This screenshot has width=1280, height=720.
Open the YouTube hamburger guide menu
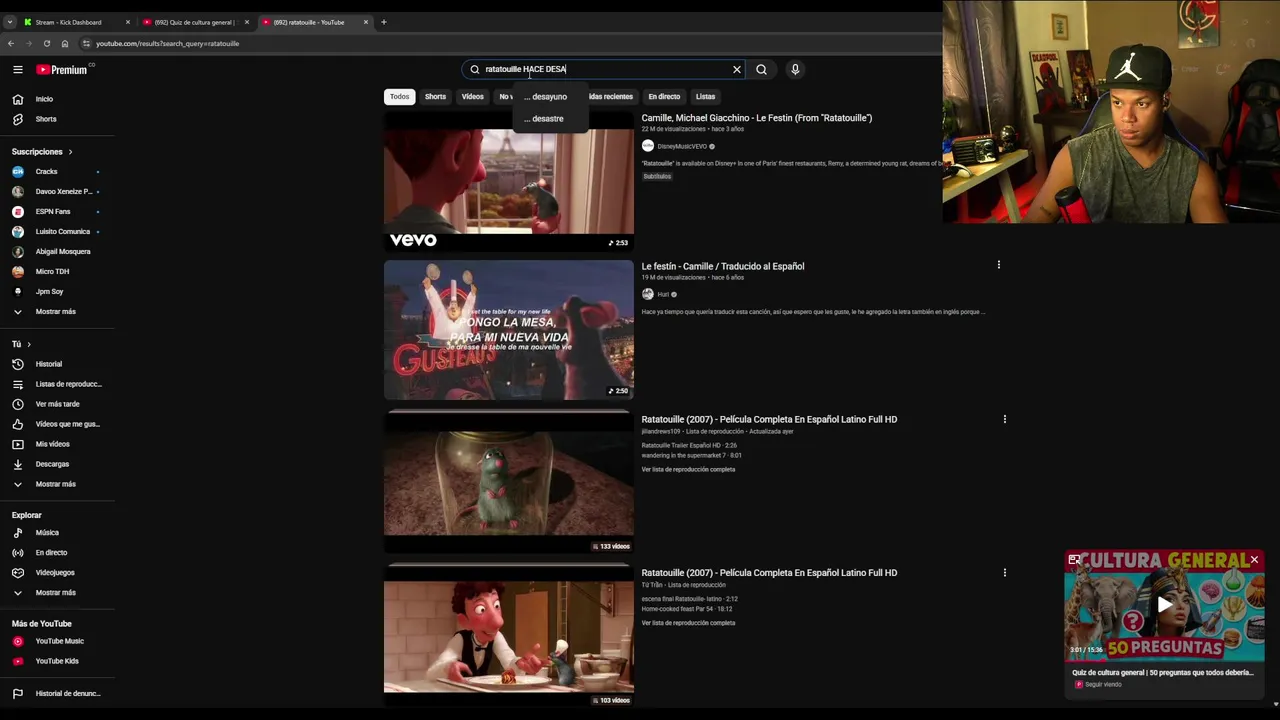(18, 69)
